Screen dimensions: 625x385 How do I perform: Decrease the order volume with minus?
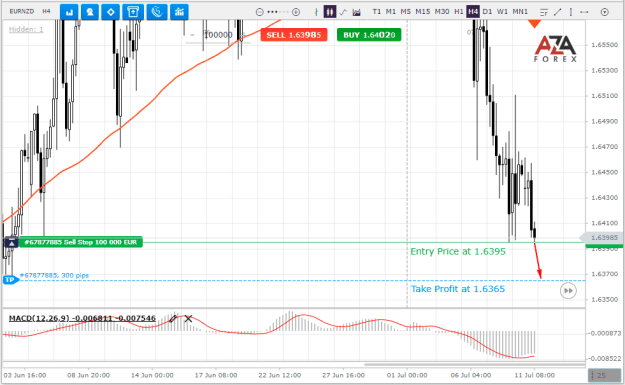click(193, 35)
